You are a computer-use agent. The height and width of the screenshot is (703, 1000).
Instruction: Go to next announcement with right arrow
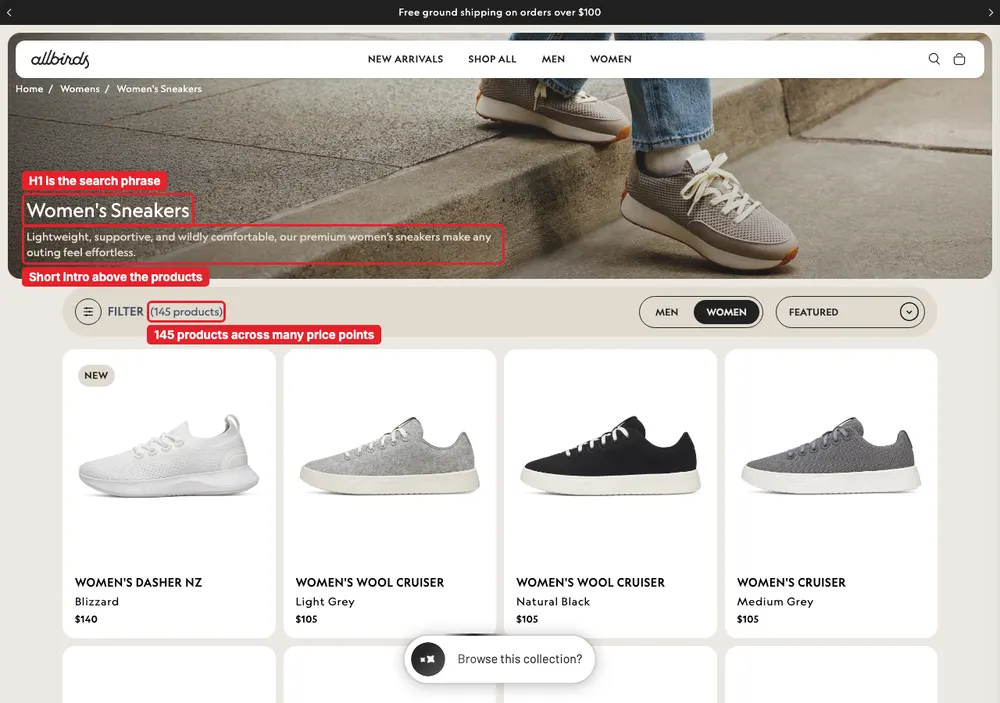990,12
